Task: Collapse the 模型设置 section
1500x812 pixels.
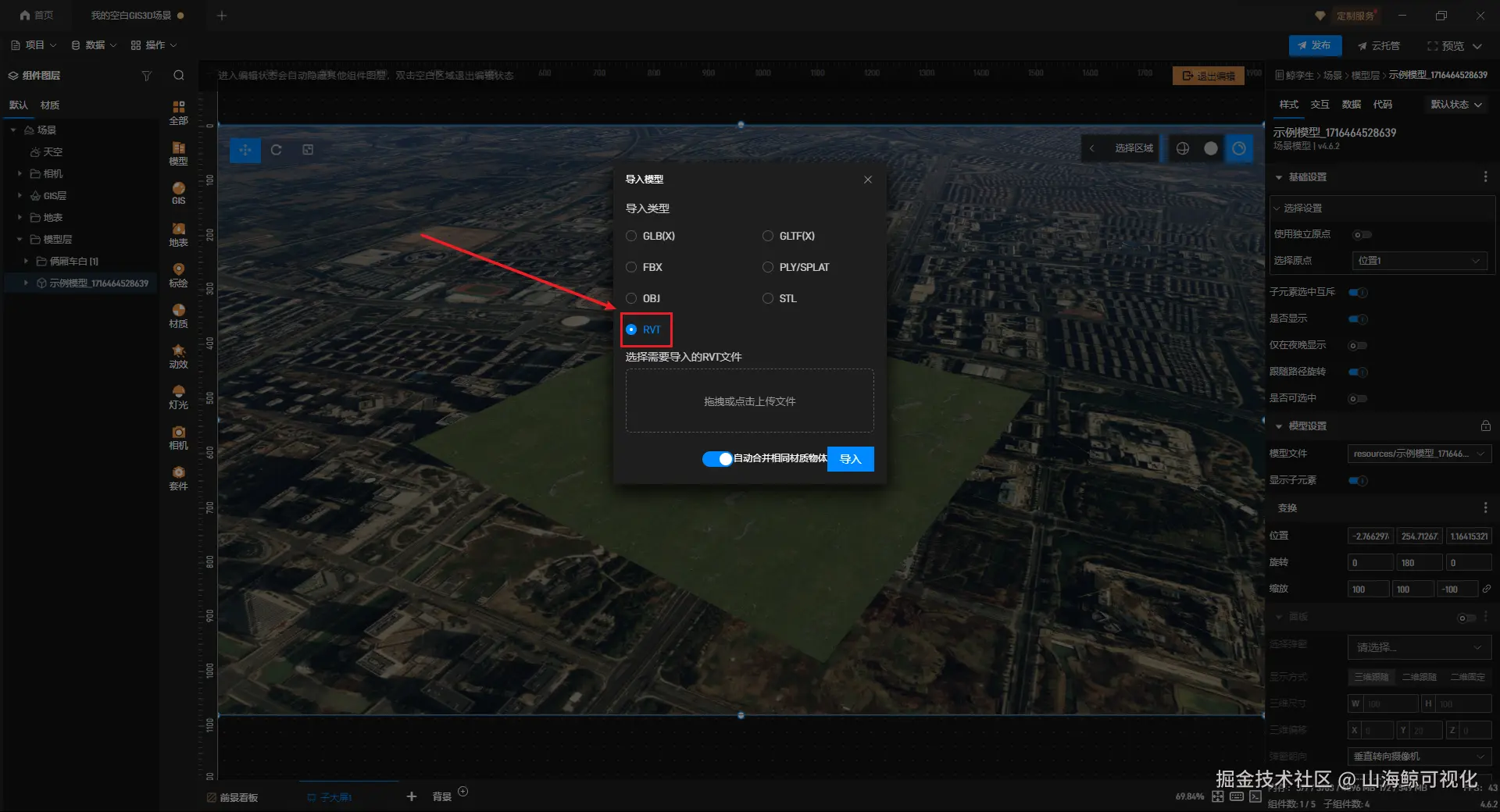Action: click(1279, 426)
